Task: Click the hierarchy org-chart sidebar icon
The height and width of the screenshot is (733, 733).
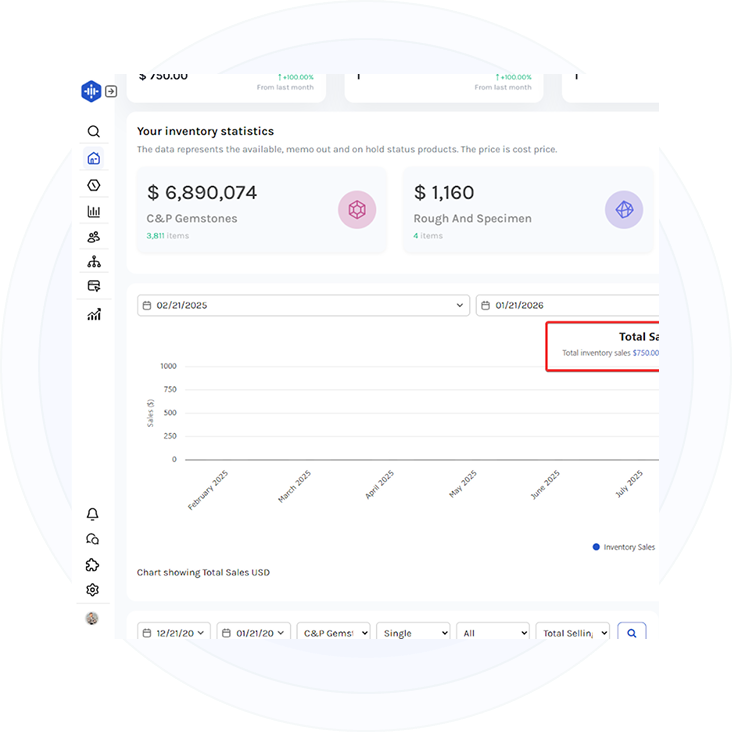Action: click(x=93, y=262)
